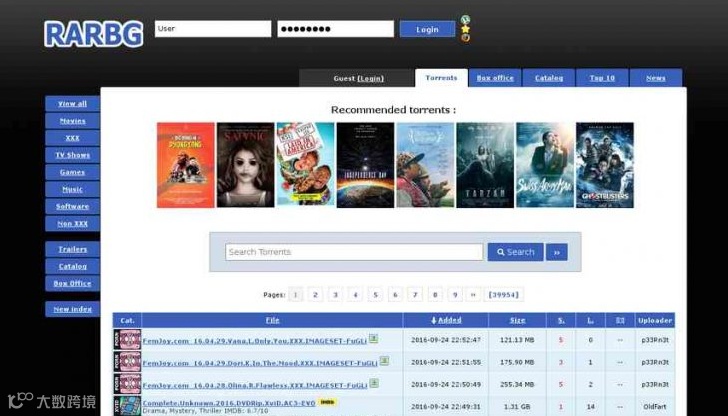Open the top Catalog tab

pos(549,78)
